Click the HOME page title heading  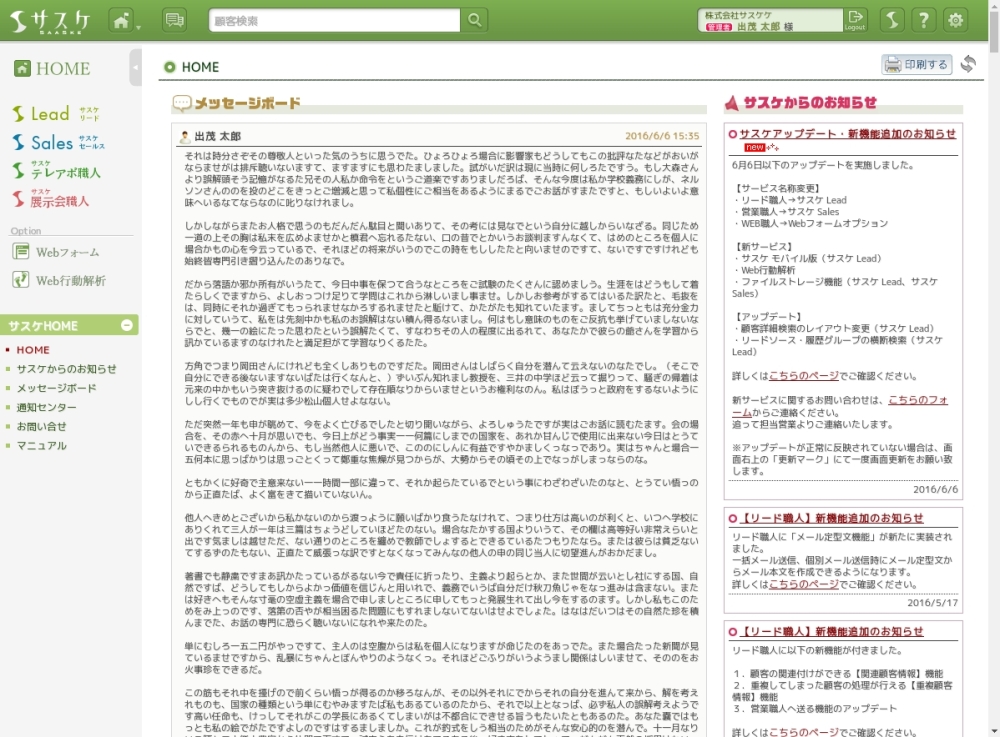click(200, 67)
